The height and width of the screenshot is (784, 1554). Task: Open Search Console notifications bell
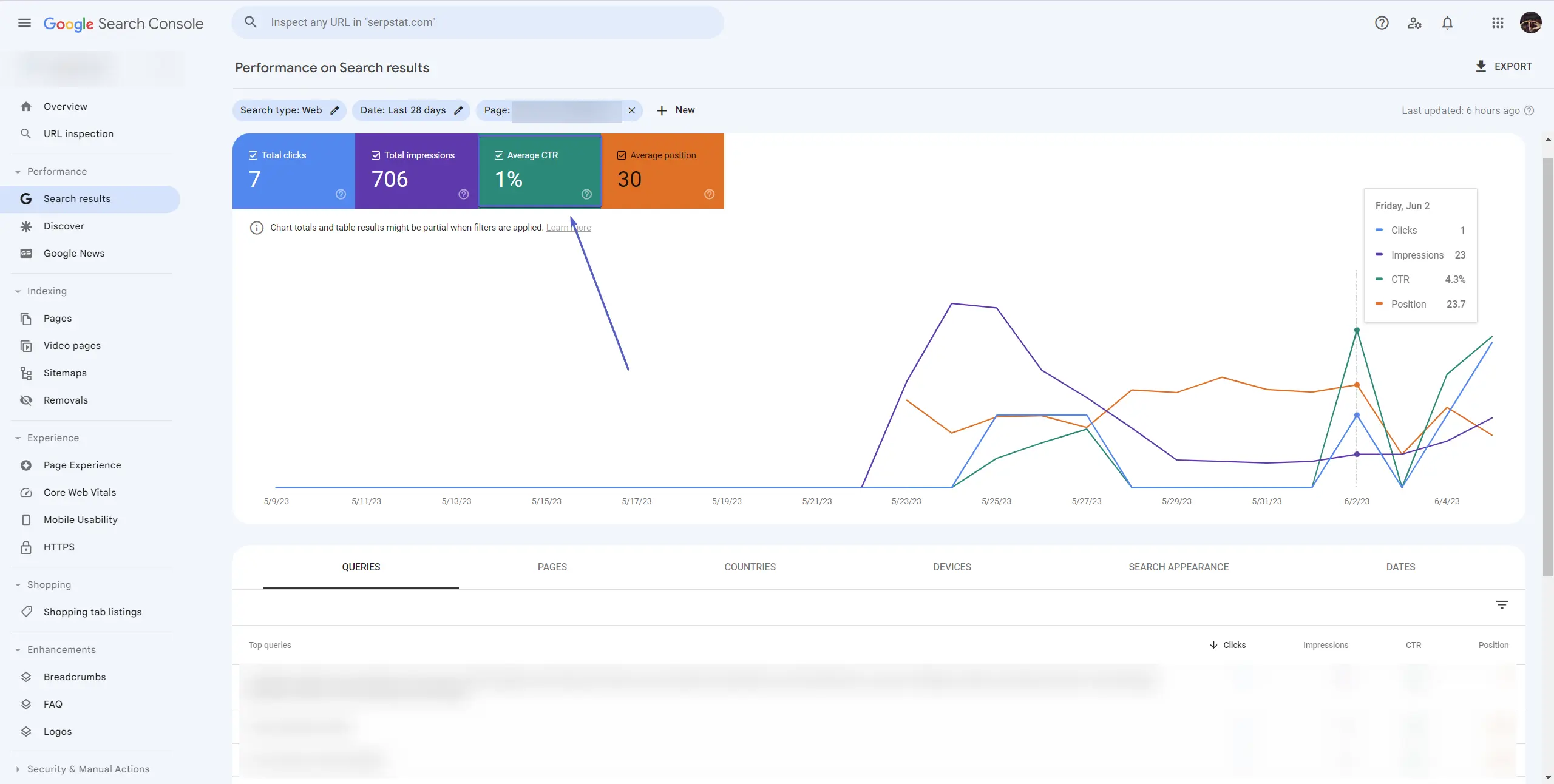(x=1447, y=22)
